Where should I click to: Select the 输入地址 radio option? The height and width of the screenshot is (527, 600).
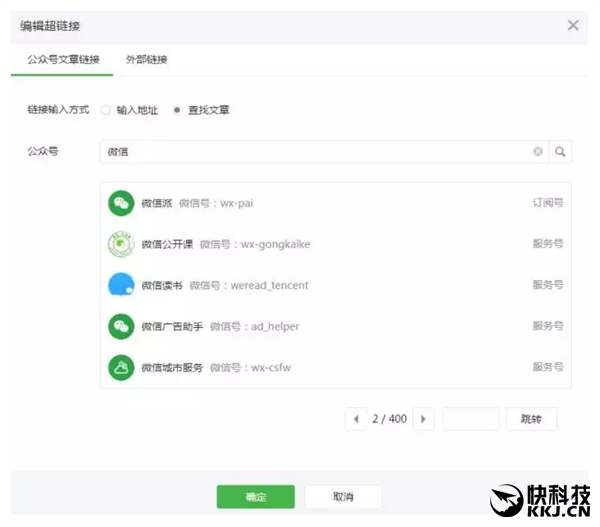(106, 110)
